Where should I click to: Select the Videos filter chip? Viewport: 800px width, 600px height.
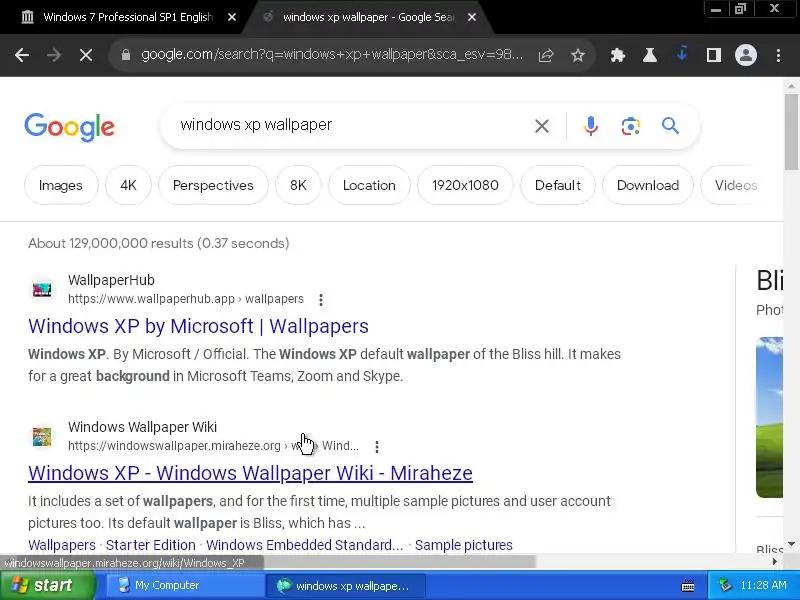pyautogui.click(x=736, y=185)
